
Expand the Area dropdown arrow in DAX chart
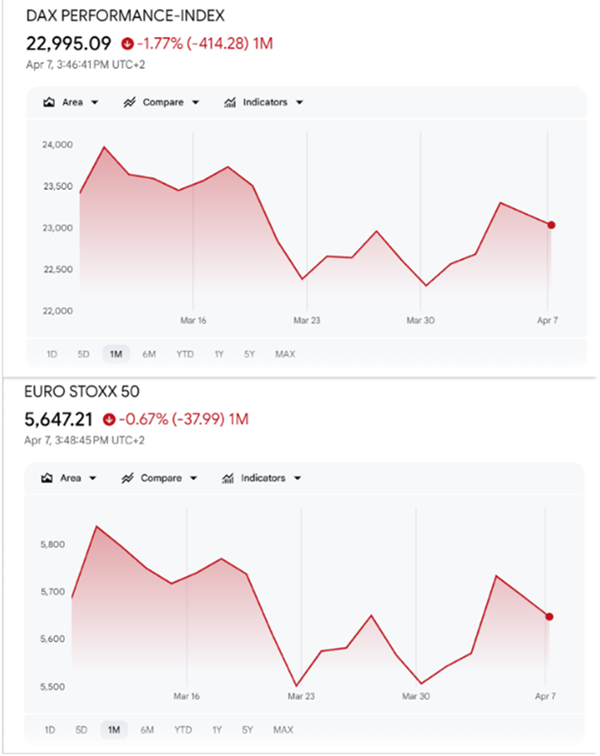tap(95, 103)
